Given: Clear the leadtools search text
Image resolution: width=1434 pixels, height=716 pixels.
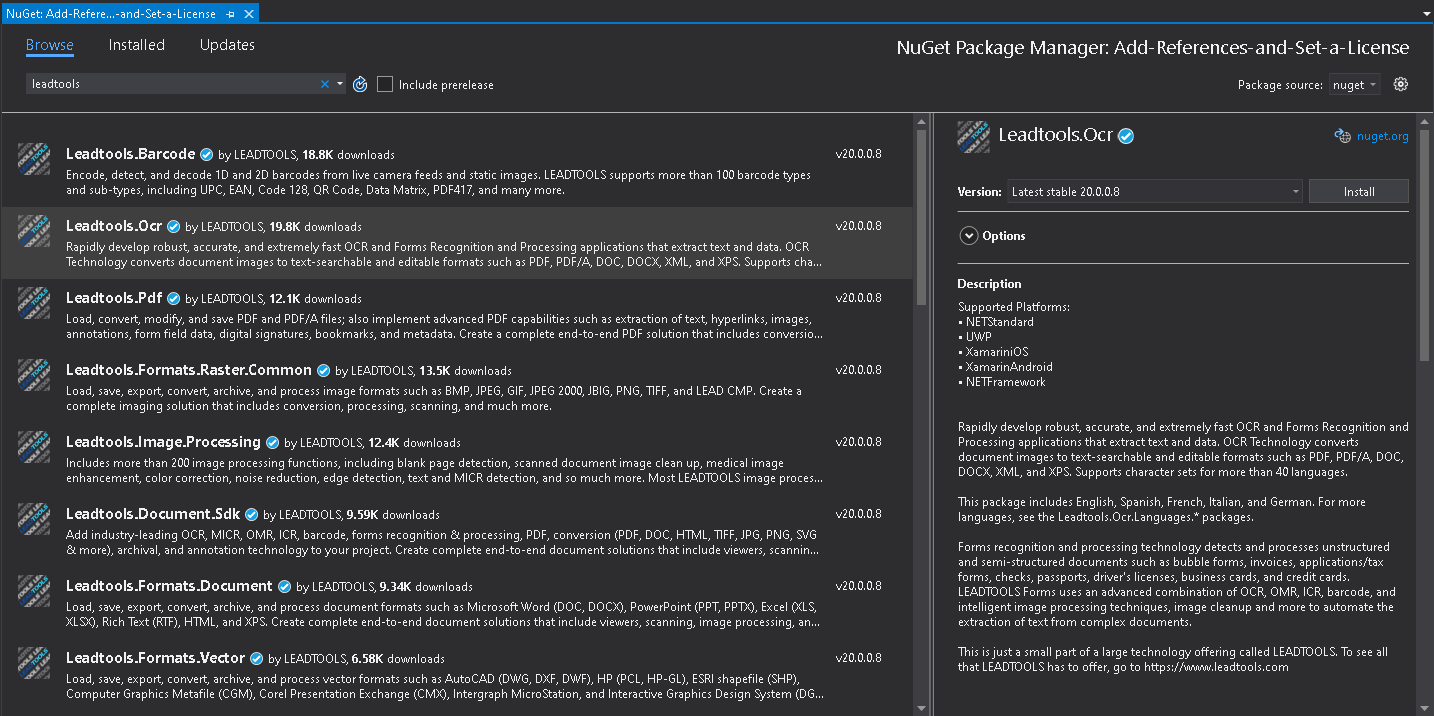Looking at the screenshot, I should coord(324,85).
